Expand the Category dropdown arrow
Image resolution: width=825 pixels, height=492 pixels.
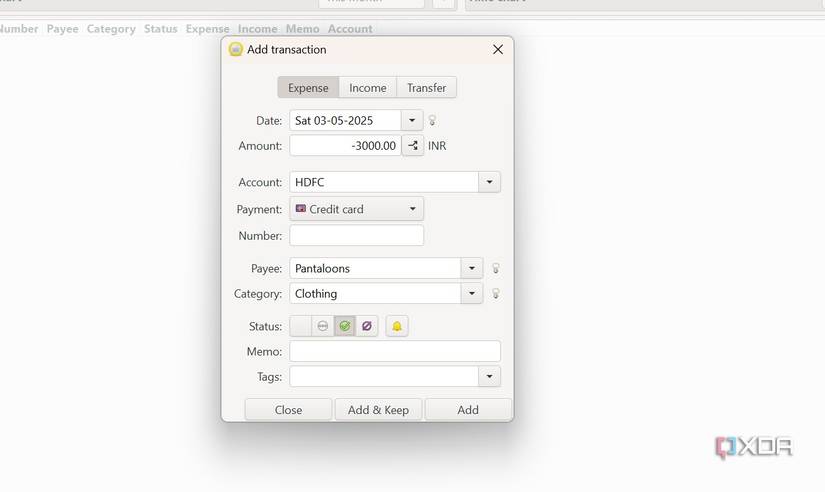[x=472, y=294]
